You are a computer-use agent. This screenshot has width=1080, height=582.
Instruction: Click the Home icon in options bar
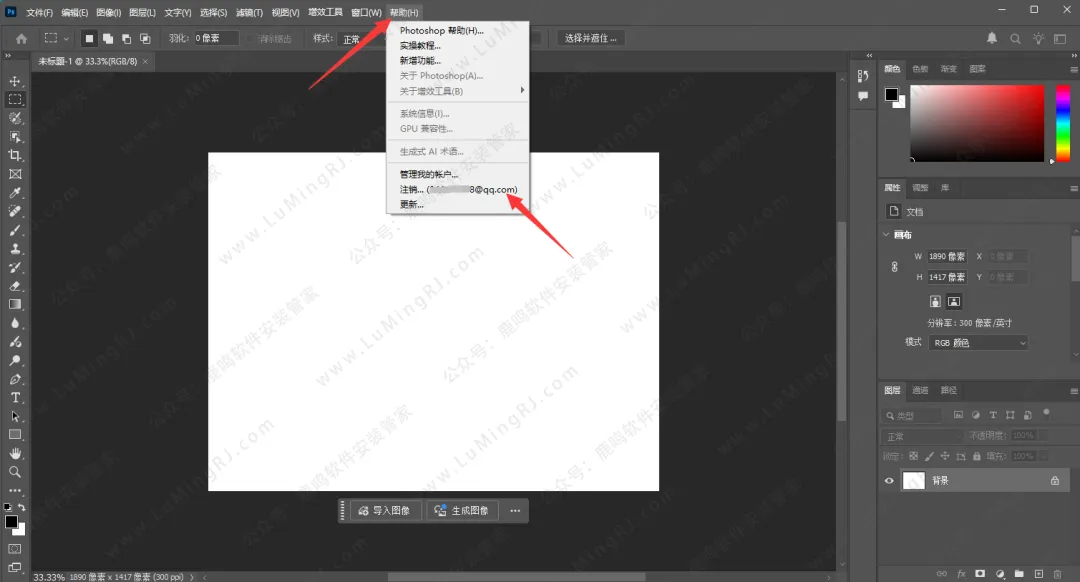pyautogui.click(x=21, y=39)
